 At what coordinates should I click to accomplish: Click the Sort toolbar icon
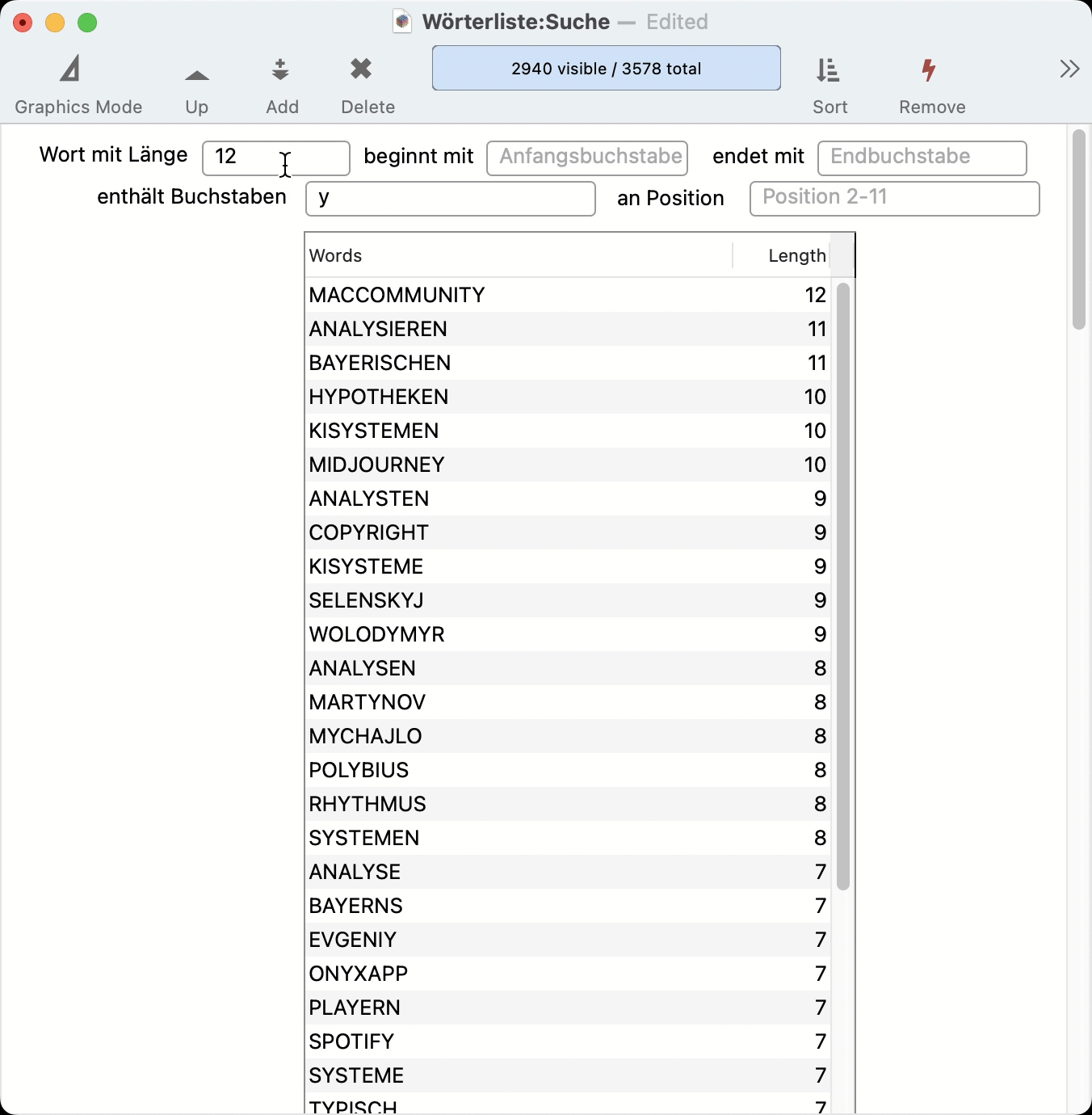click(x=828, y=70)
